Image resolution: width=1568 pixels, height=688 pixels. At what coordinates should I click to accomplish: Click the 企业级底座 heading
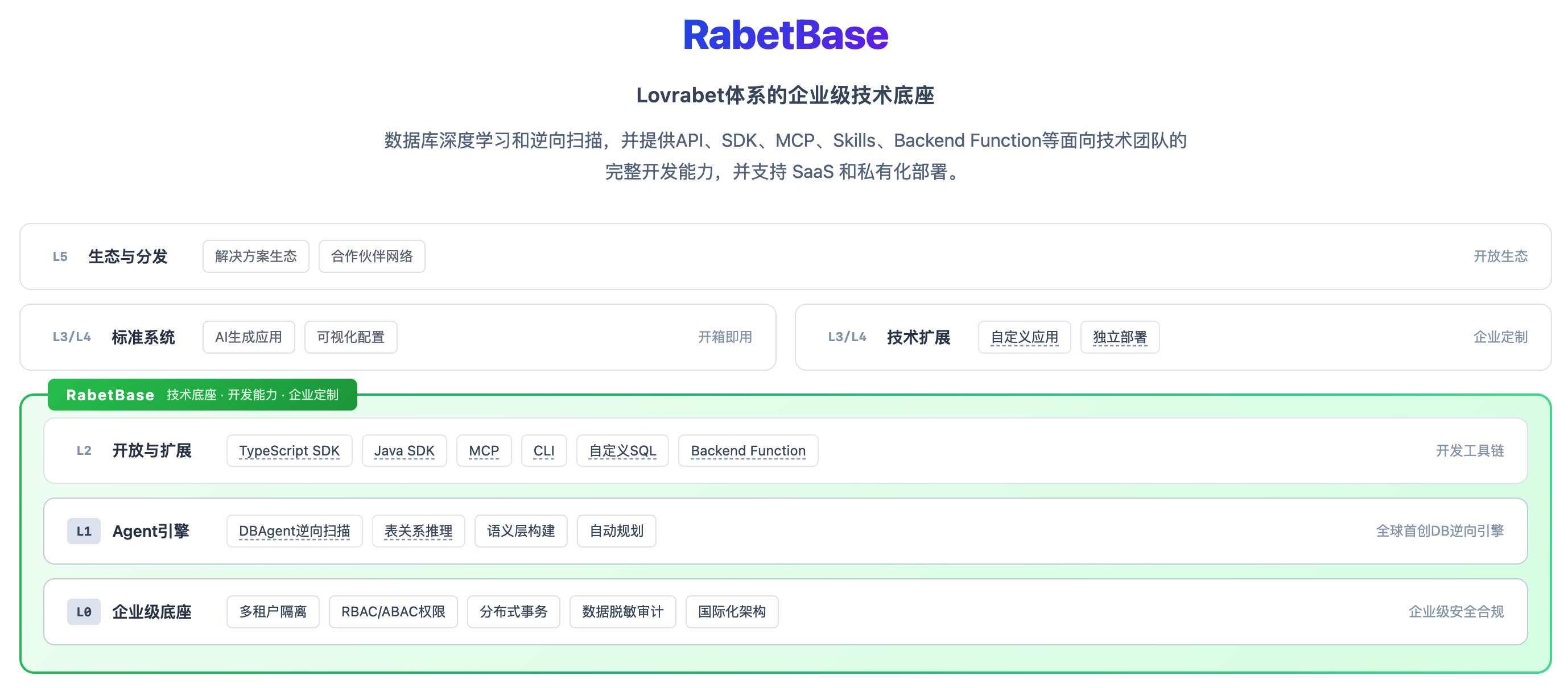coord(151,611)
